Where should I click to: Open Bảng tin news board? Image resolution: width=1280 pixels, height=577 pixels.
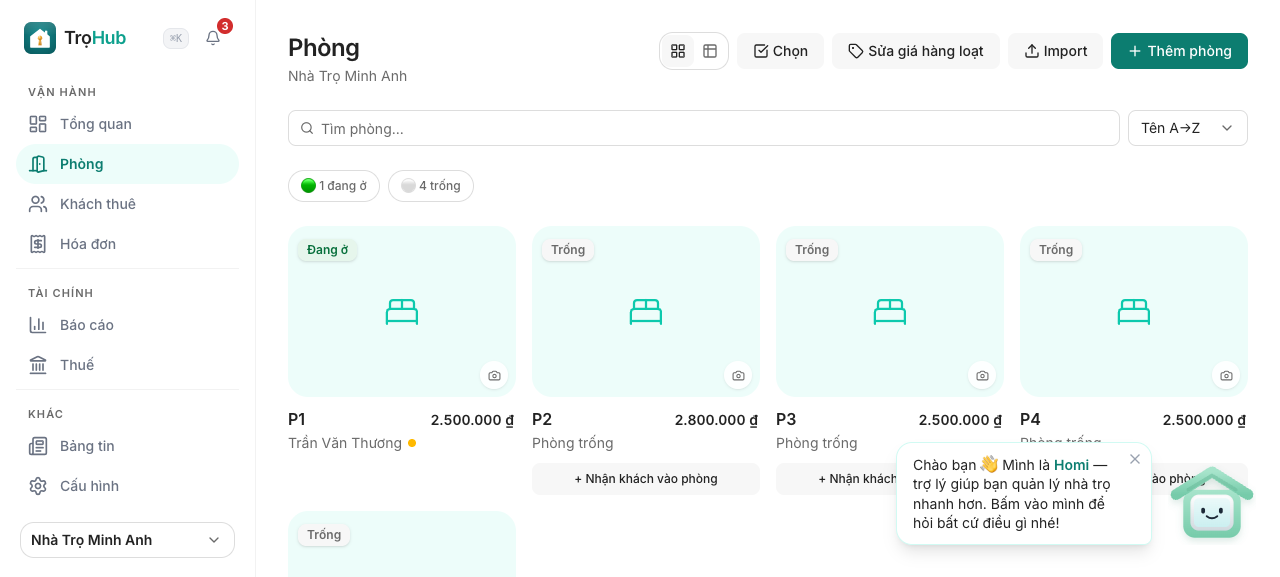click(128, 446)
